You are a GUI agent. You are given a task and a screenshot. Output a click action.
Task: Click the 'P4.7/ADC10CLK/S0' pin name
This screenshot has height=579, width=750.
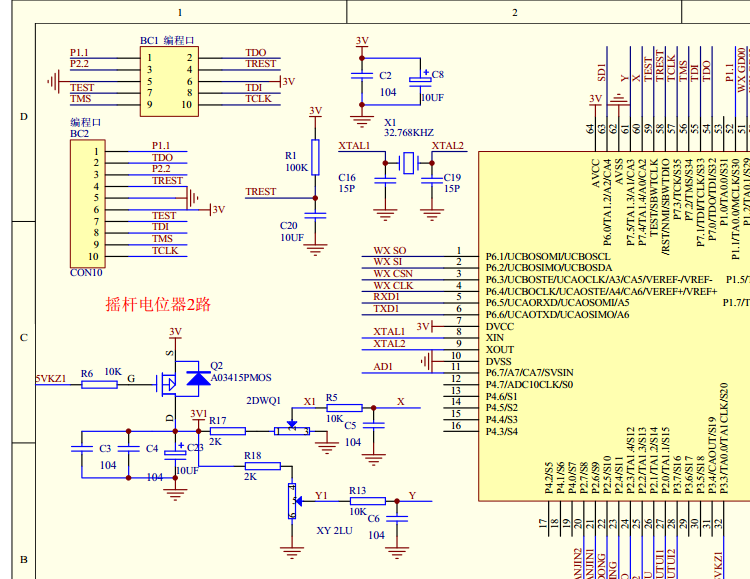click(x=529, y=384)
